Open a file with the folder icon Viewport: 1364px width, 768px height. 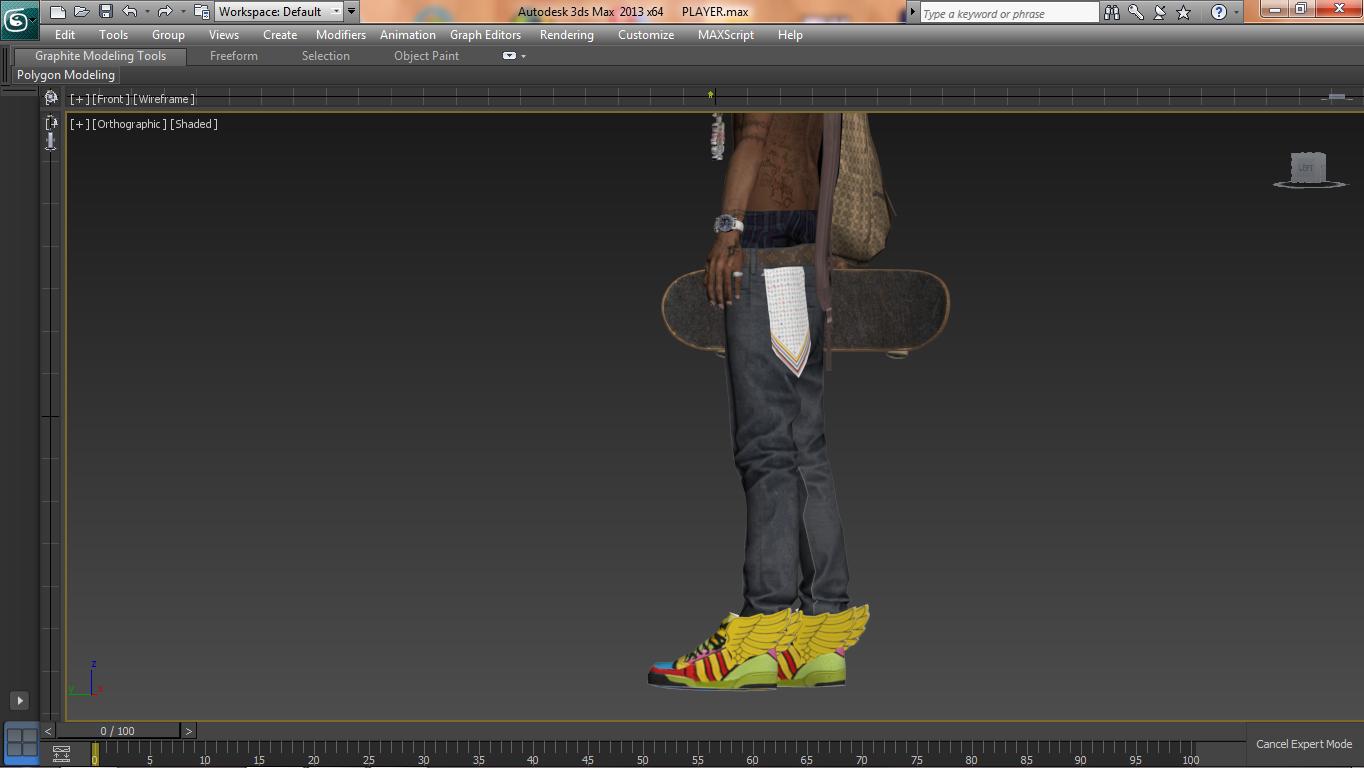(82, 12)
